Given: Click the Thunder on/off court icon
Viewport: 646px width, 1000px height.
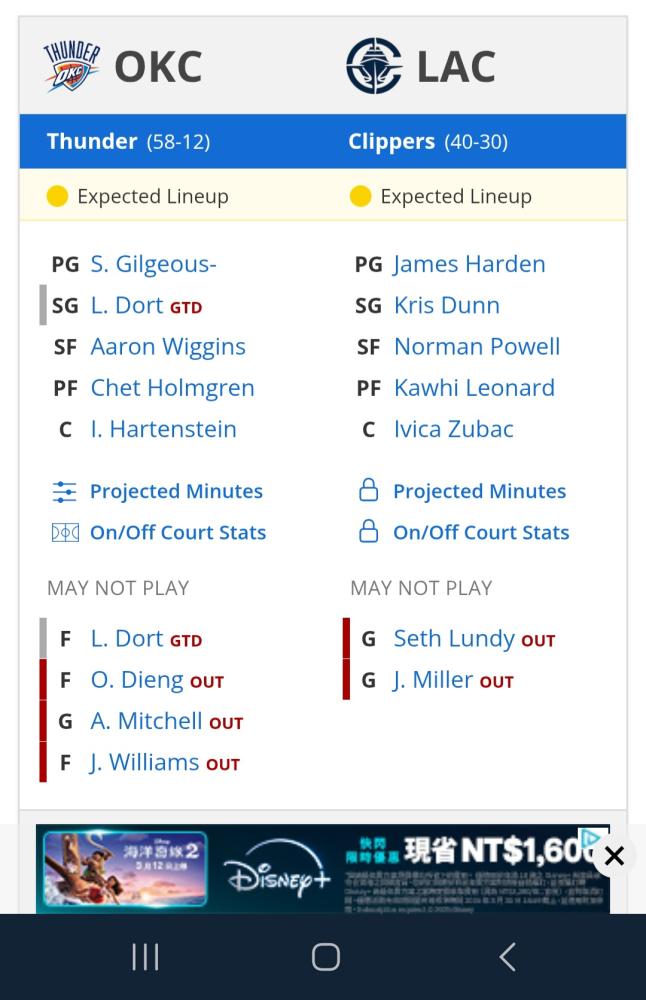Looking at the screenshot, I should 64,532.
